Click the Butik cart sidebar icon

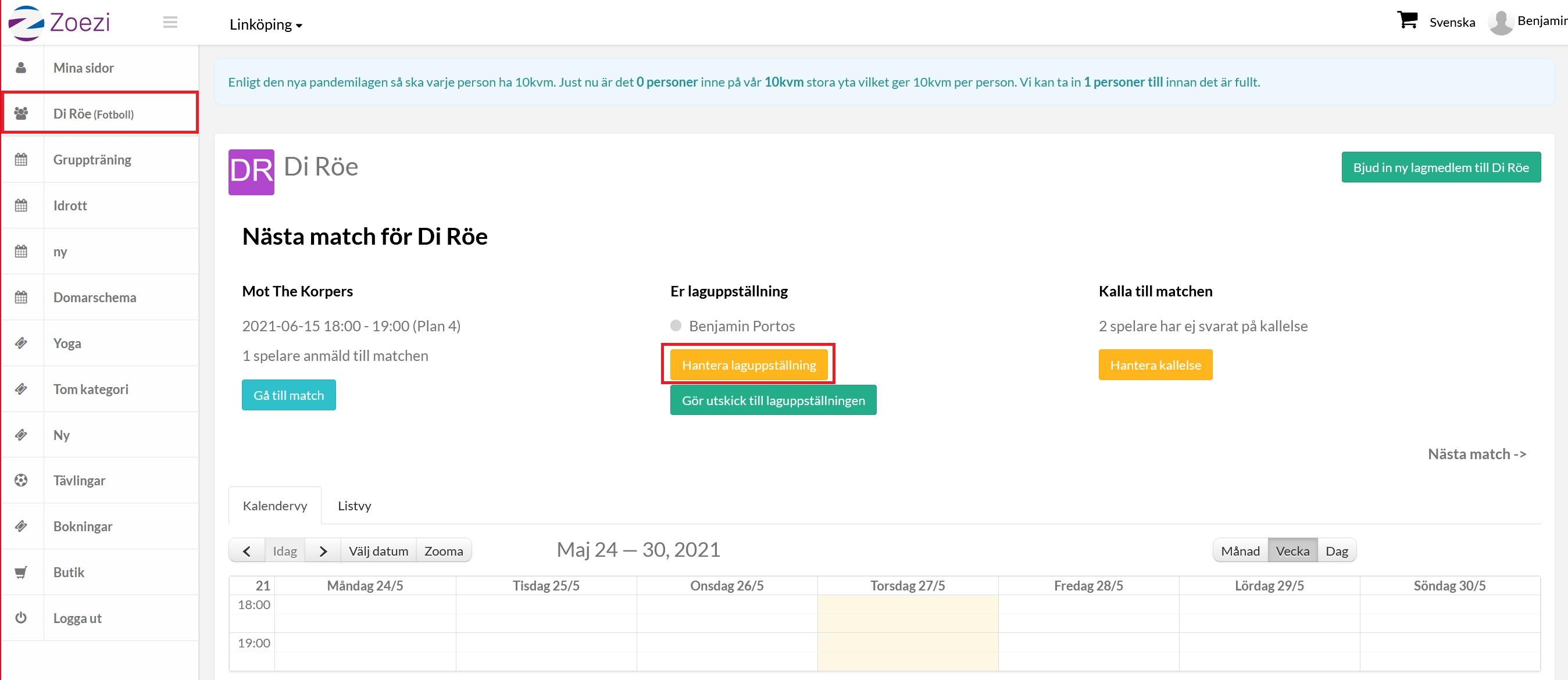[x=22, y=572]
